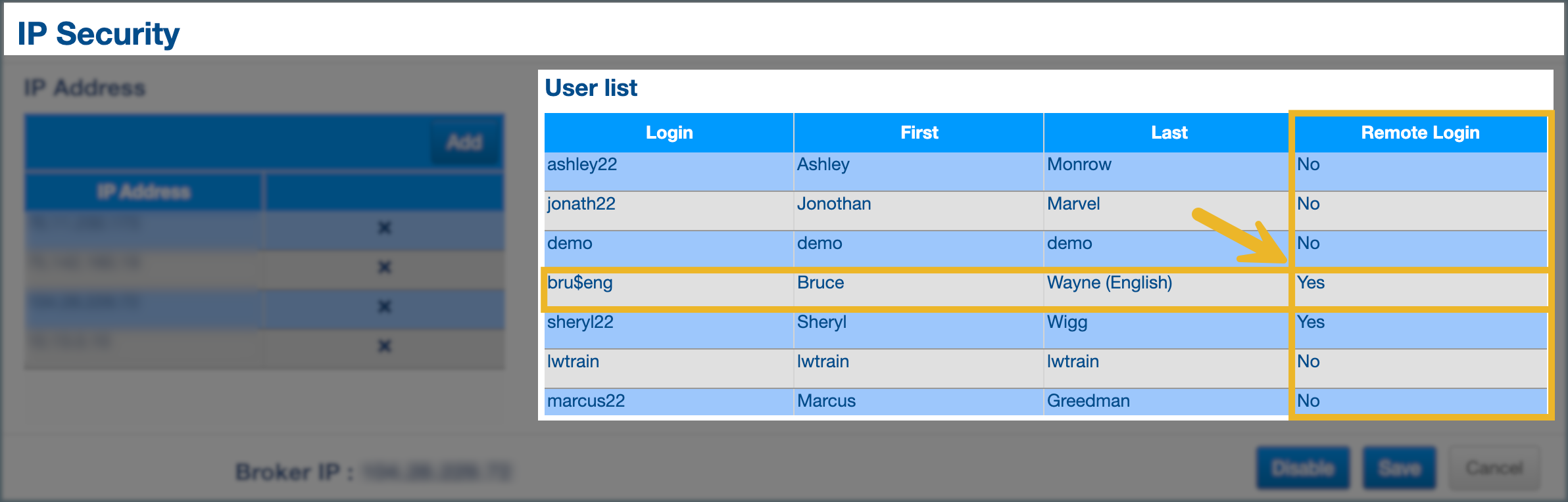Image resolution: width=1568 pixels, height=502 pixels.
Task: Sort by the Login column header
Action: [669, 133]
